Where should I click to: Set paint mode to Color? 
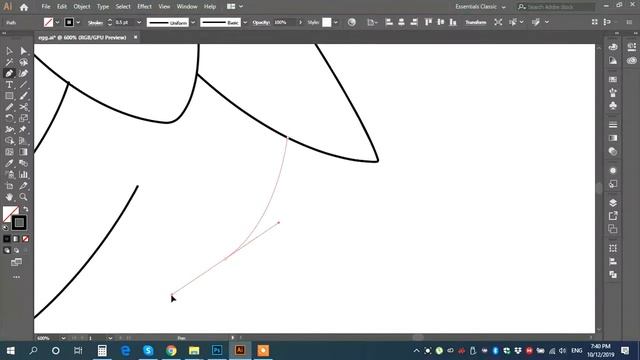(x=7, y=239)
